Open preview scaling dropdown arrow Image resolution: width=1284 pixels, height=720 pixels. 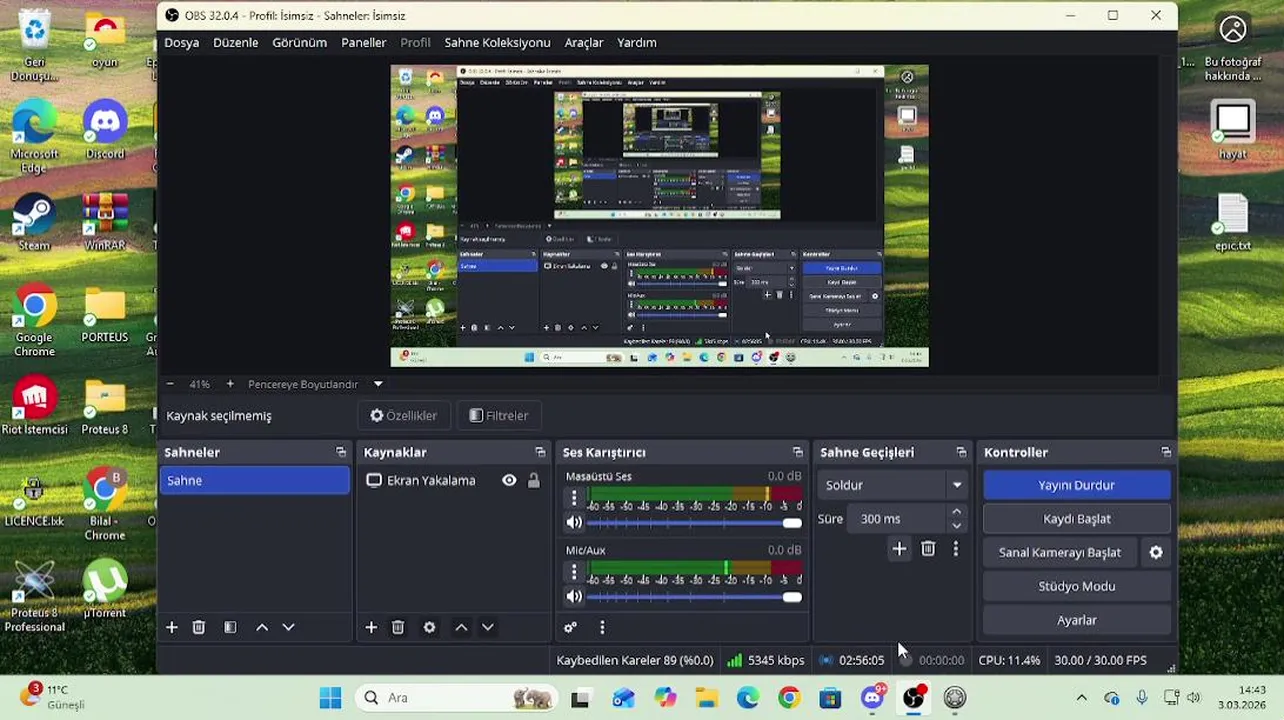coord(378,384)
